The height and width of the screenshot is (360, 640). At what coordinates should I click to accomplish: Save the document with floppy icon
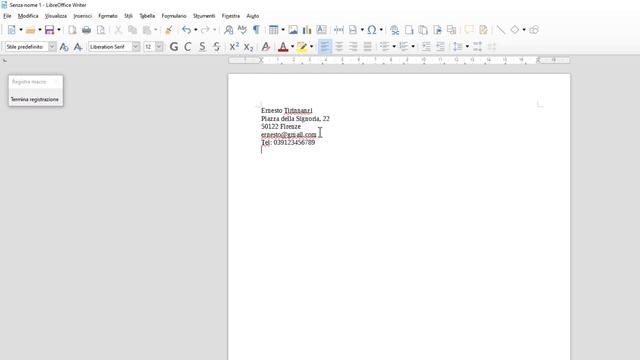pos(49,30)
